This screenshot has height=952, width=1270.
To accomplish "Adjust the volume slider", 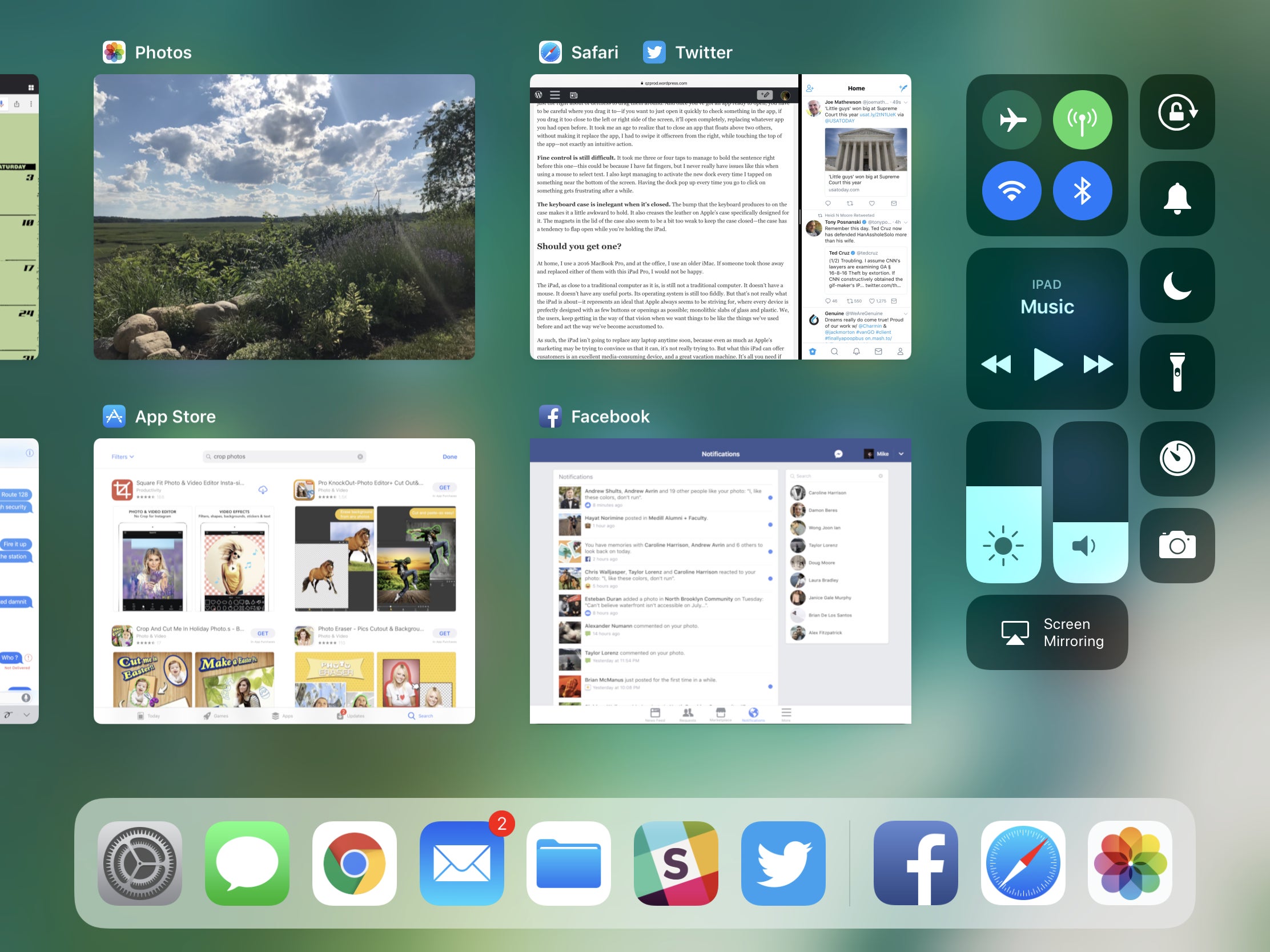I will click(x=1090, y=502).
